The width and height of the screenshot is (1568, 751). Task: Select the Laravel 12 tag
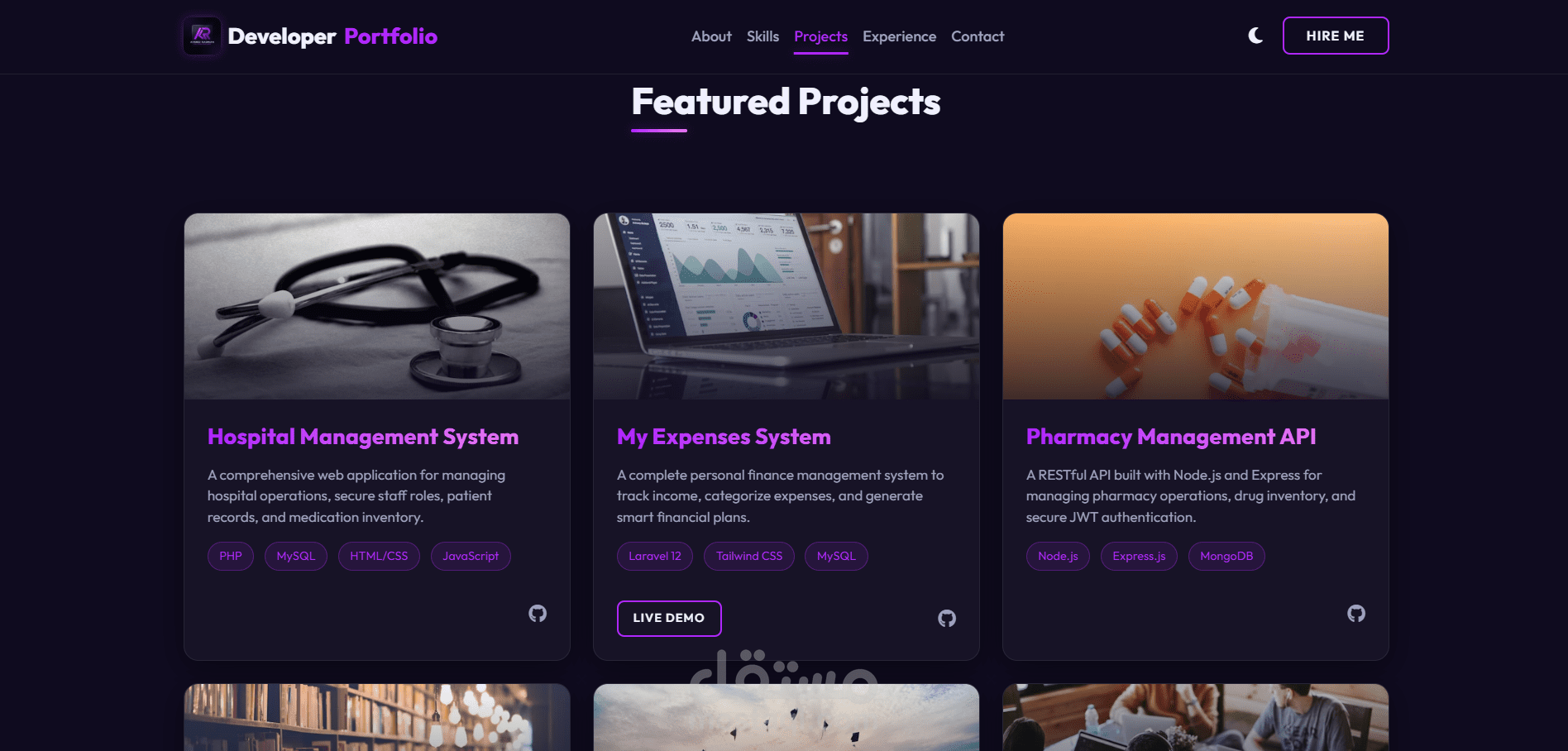point(655,556)
